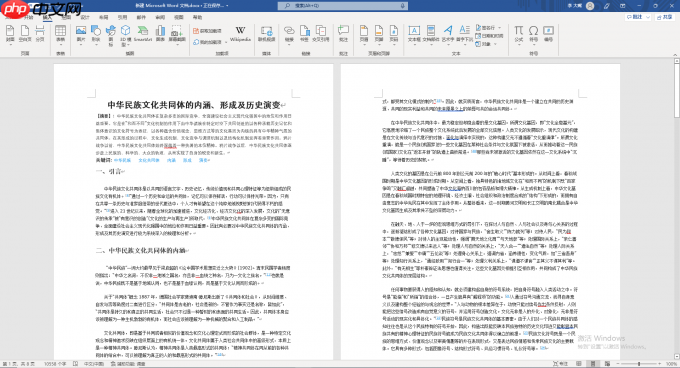Viewport: 680px width, 368px height.
Task: Open the Symbol (符号) Omega menu
Action: pos(533,34)
